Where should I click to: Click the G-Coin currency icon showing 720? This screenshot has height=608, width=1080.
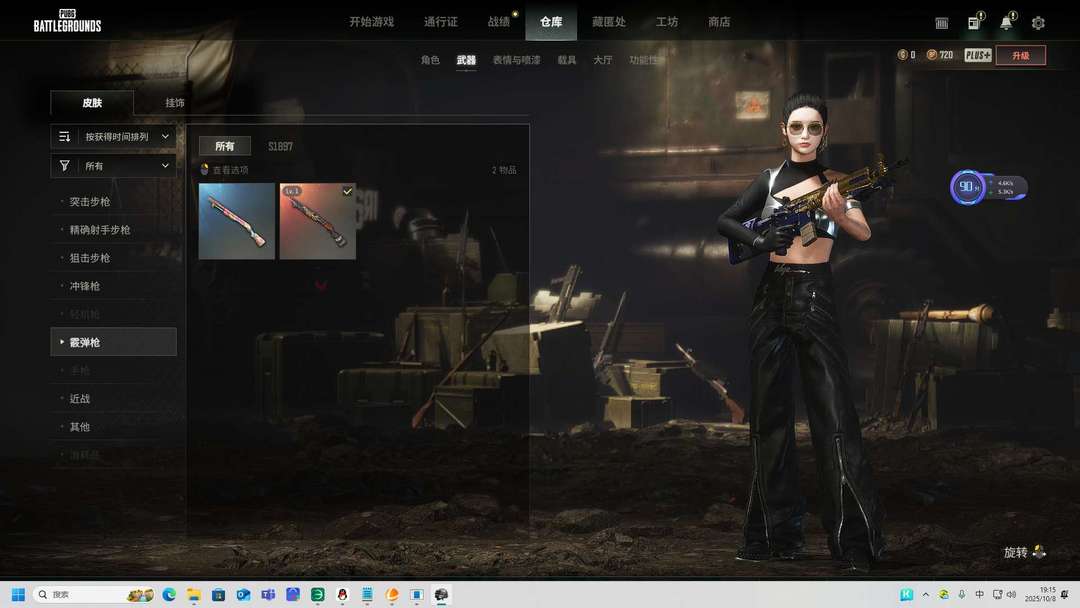931,54
